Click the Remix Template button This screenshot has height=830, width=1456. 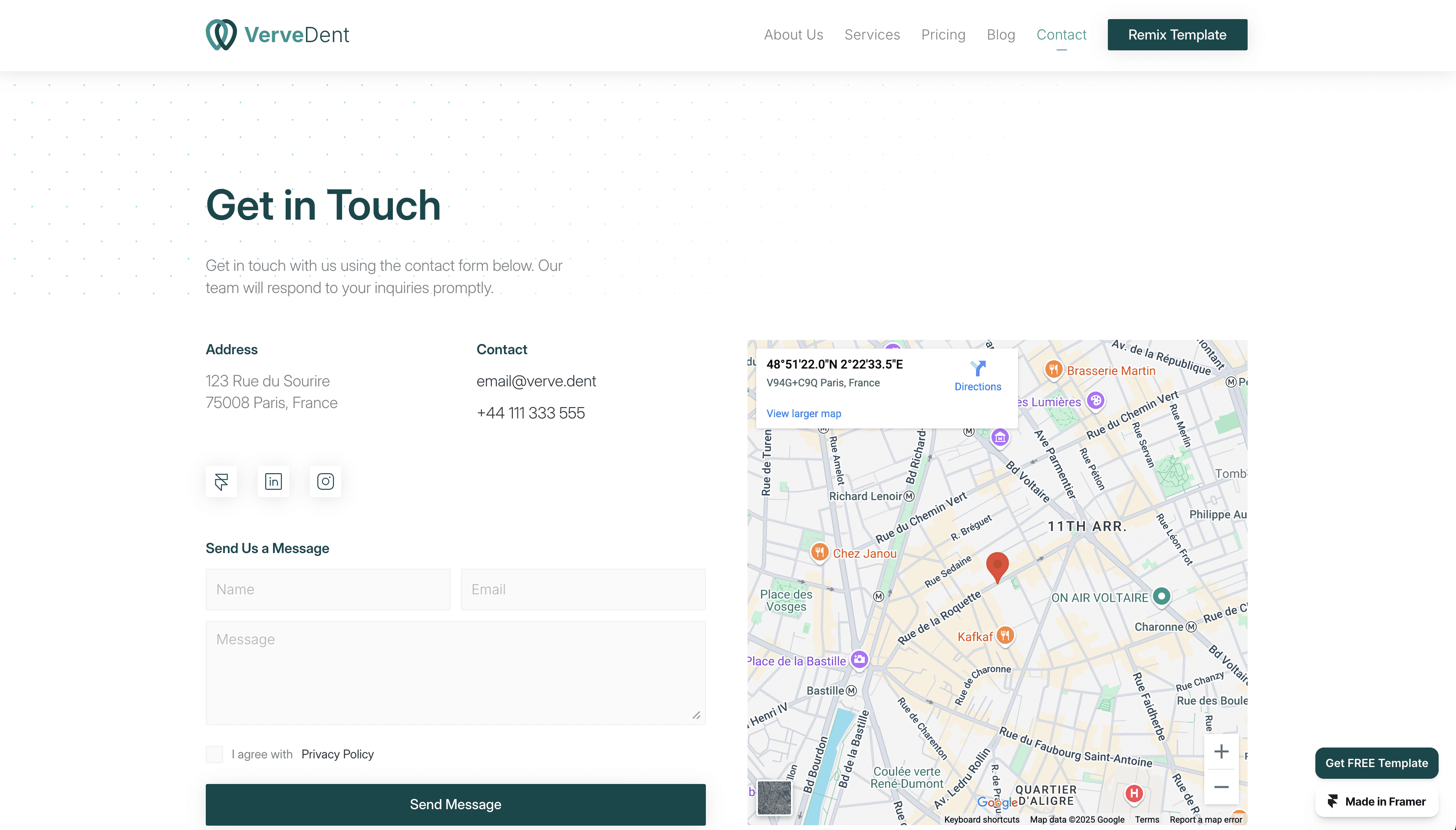1177,35
